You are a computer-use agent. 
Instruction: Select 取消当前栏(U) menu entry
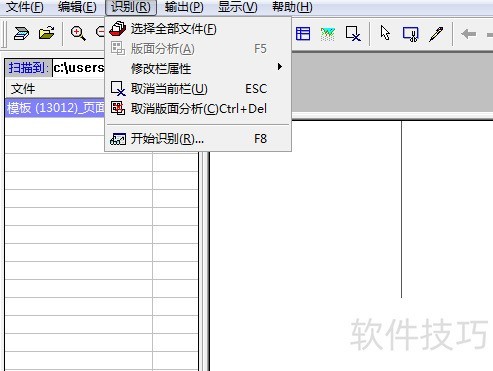coord(198,89)
